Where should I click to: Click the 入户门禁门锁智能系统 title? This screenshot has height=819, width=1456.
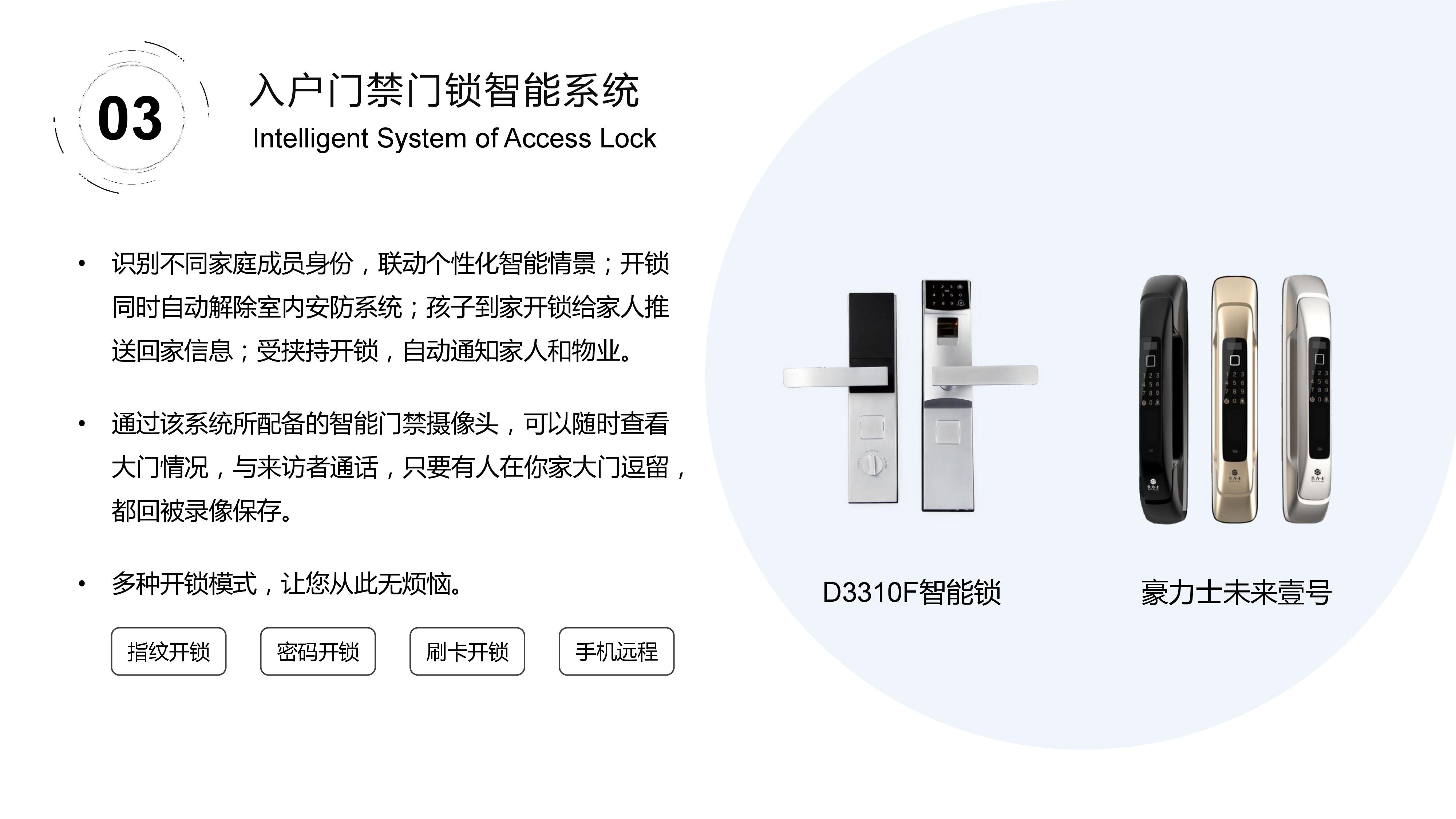tap(444, 90)
